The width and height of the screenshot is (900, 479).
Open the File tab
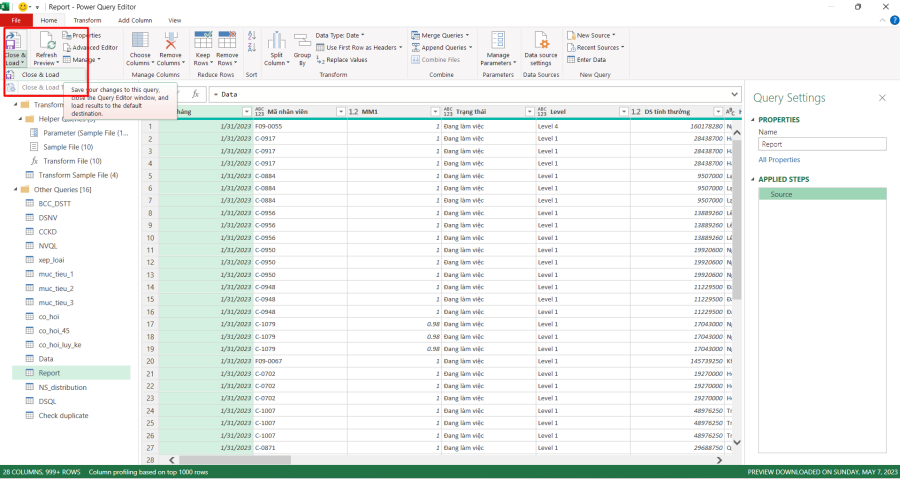pyautogui.click(x=16, y=20)
